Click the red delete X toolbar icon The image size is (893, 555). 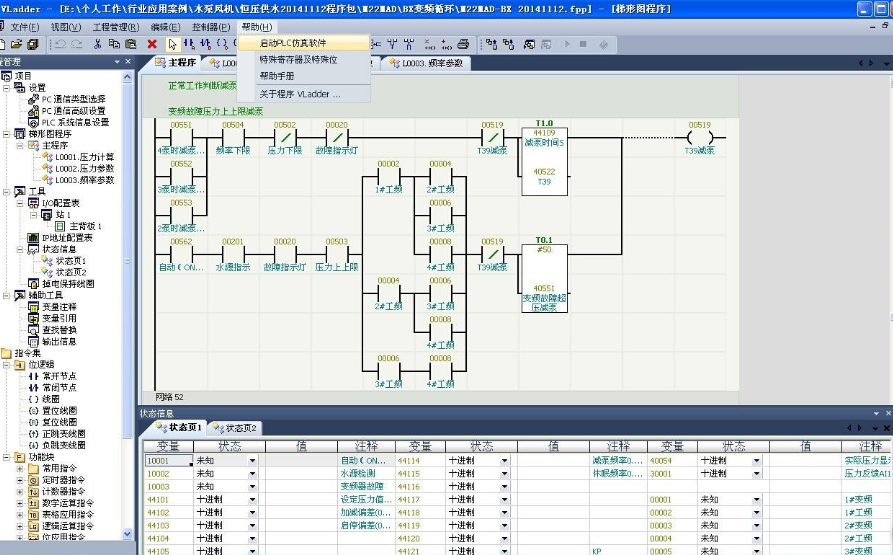pos(152,44)
